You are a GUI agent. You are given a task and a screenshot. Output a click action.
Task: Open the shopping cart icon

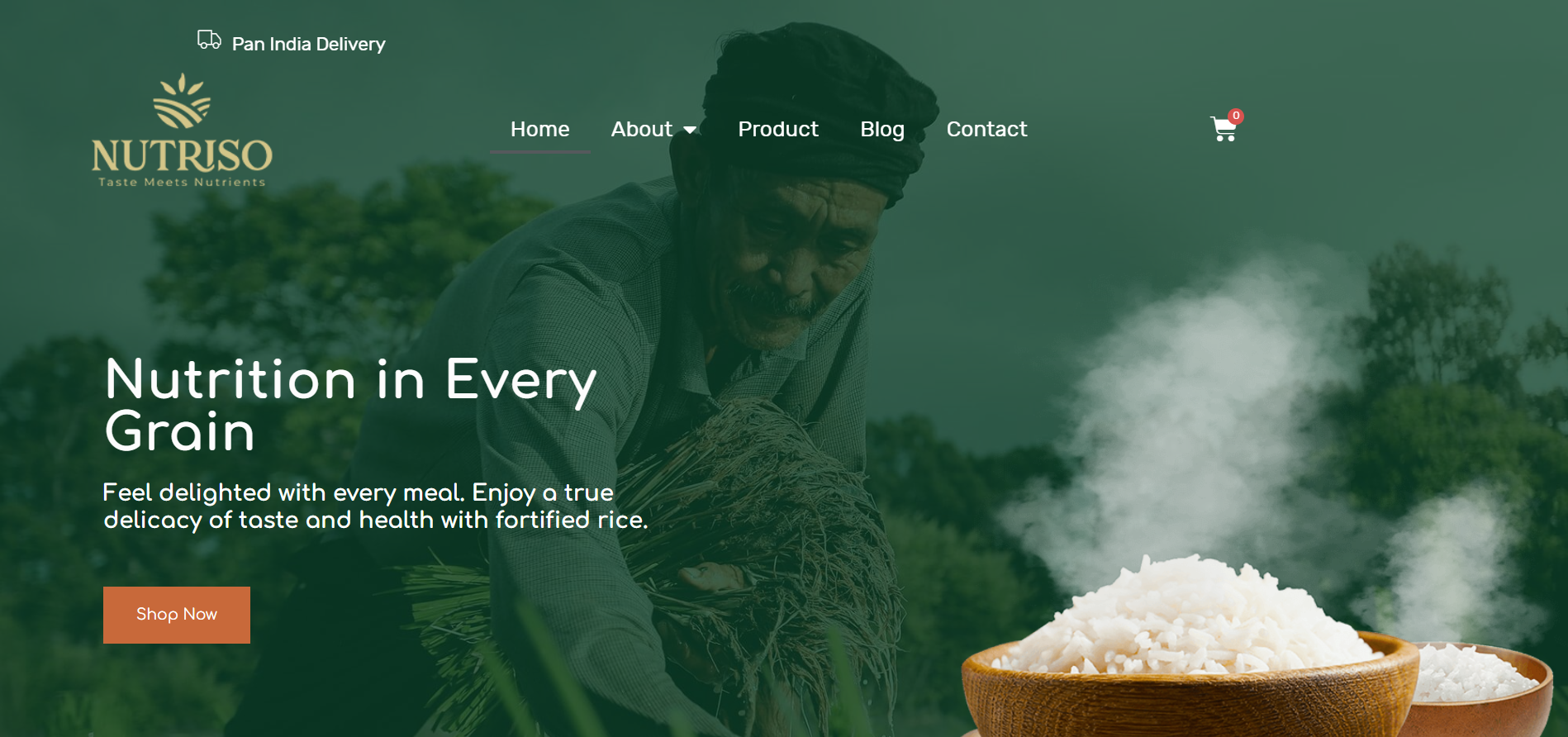coord(1223,130)
